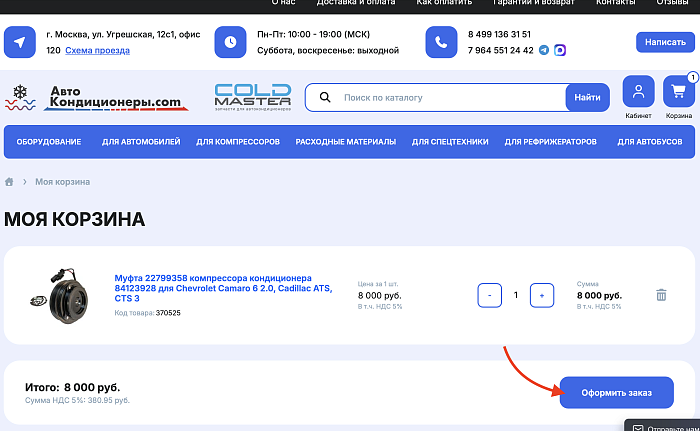Open the Корзина shopping cart icon

pyautogui.click(x=679, y=92)
